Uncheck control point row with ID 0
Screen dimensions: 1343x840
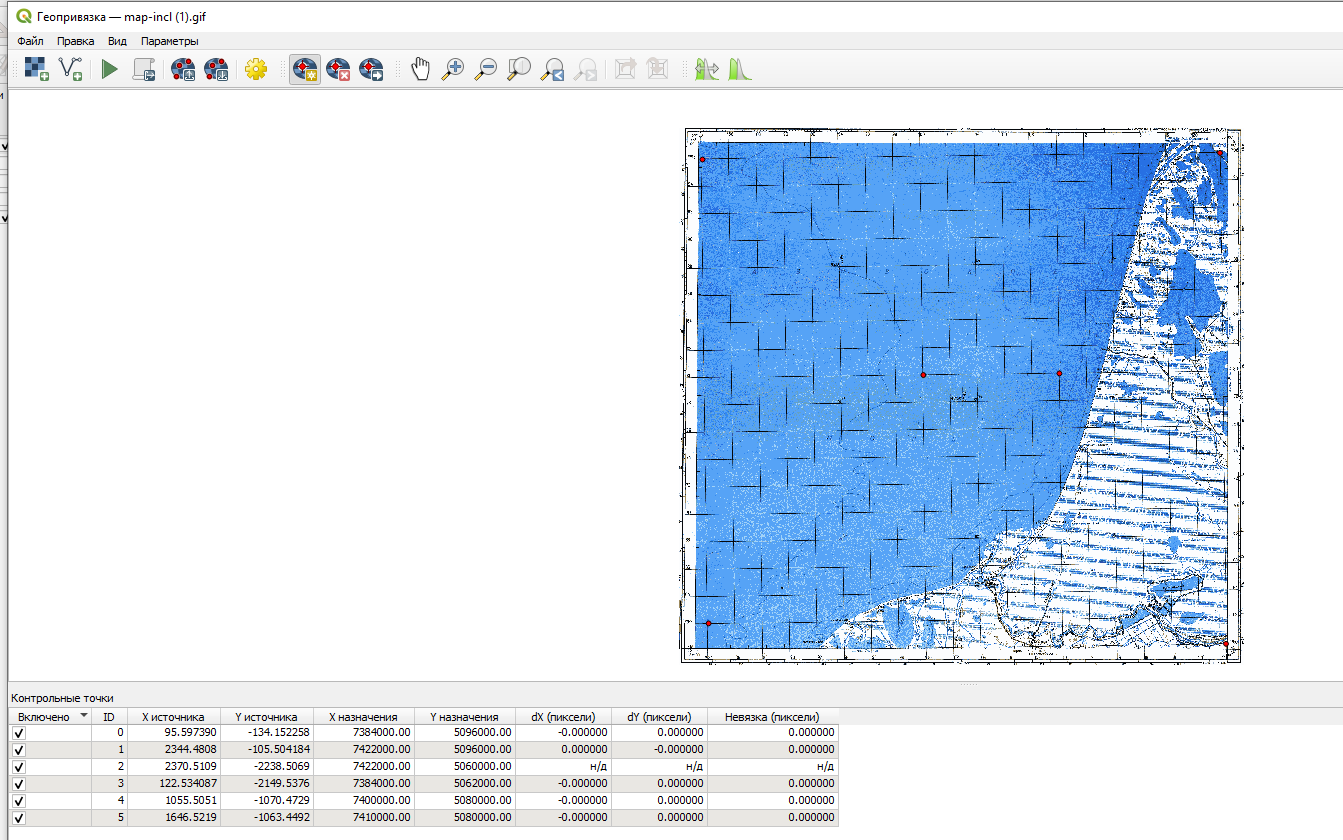click(19, 733)
